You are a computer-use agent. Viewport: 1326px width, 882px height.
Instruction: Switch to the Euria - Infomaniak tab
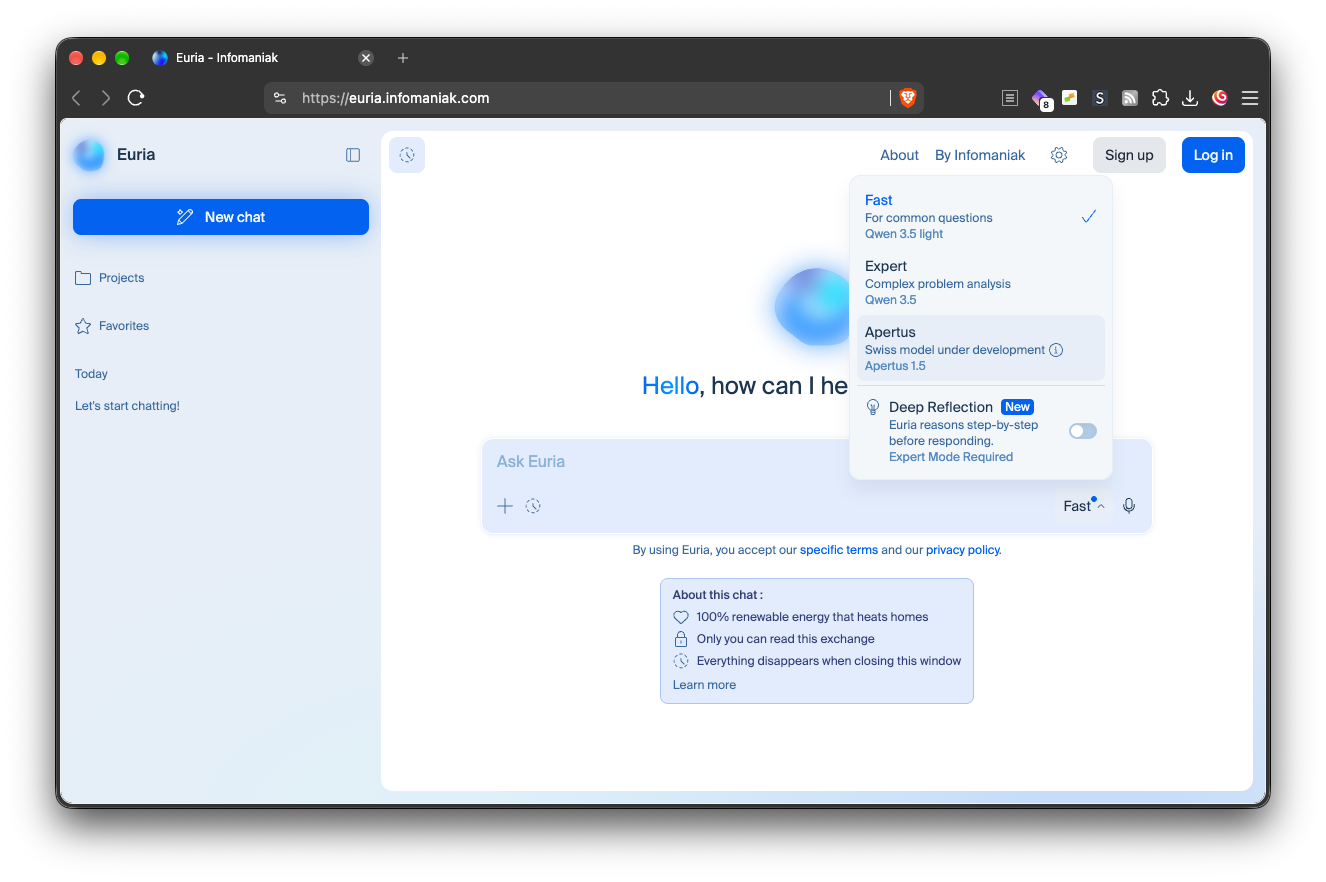262,58
